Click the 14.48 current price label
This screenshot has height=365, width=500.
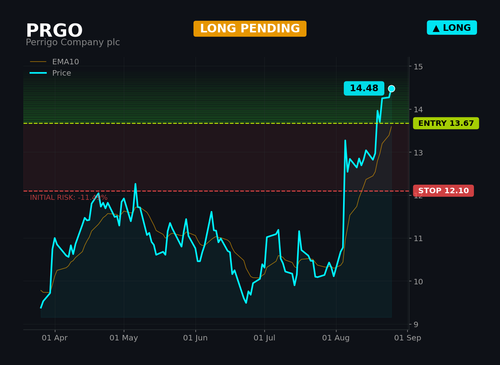click(364, 88)
